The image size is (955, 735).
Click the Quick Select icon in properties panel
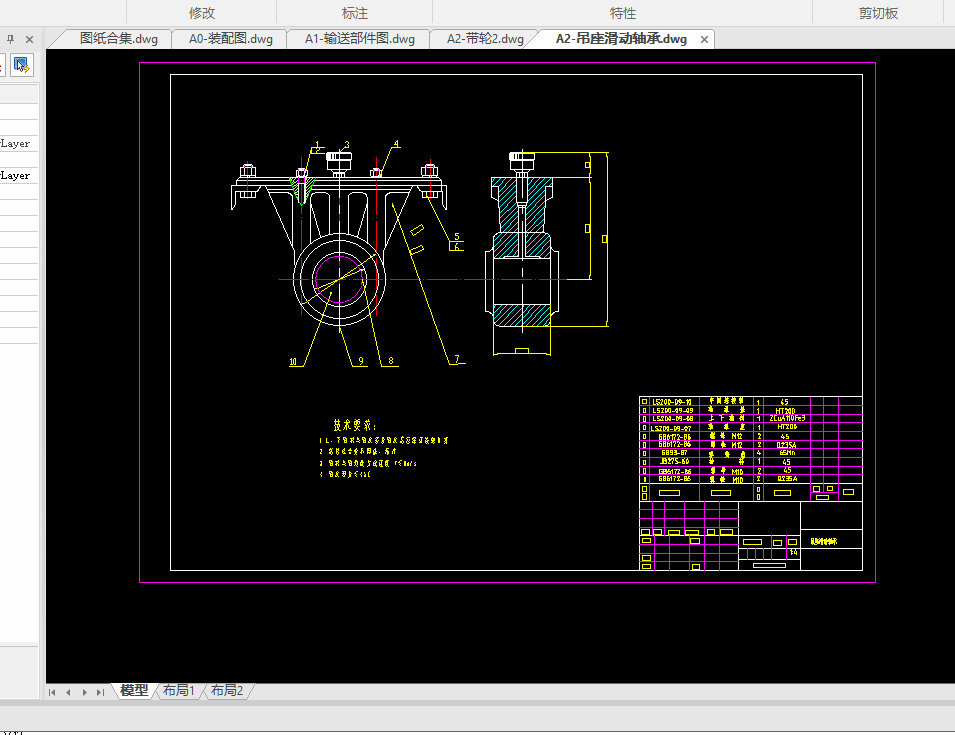[22, 66]
